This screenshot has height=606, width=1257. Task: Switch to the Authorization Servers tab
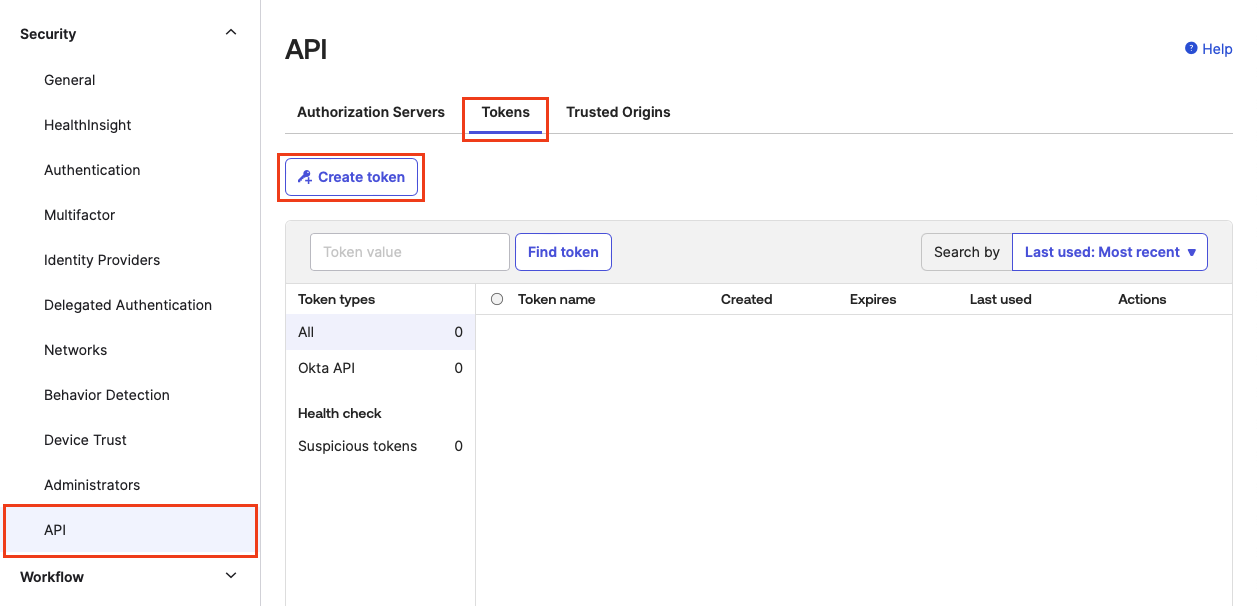click(x=370, y=112)
